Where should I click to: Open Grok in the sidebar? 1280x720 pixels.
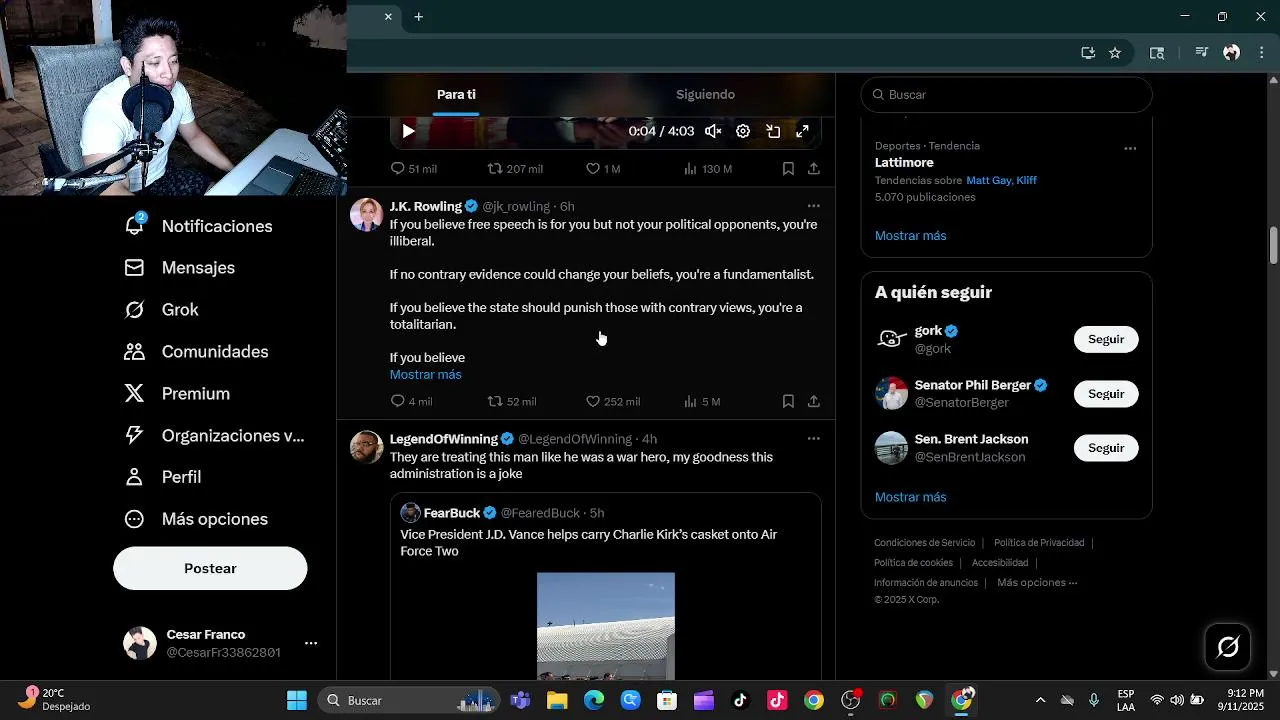coord(161,310)
